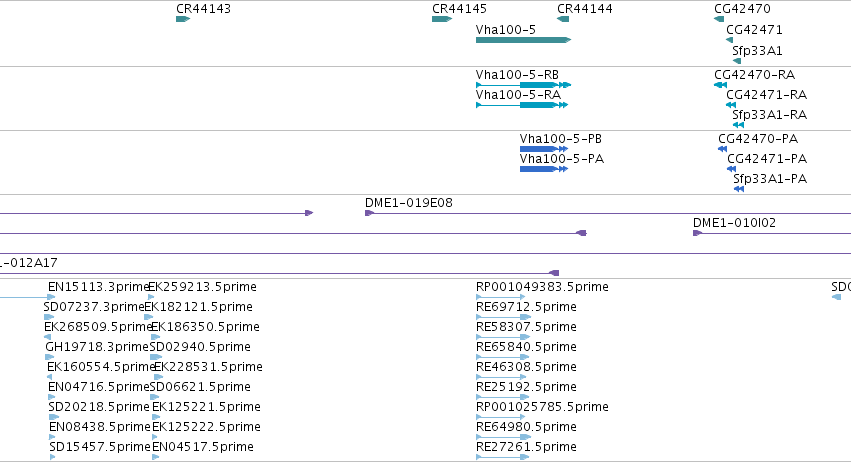
Task: Click the CG42471-RA transcript
Action: pyautogui.click(x=731, y=105)
